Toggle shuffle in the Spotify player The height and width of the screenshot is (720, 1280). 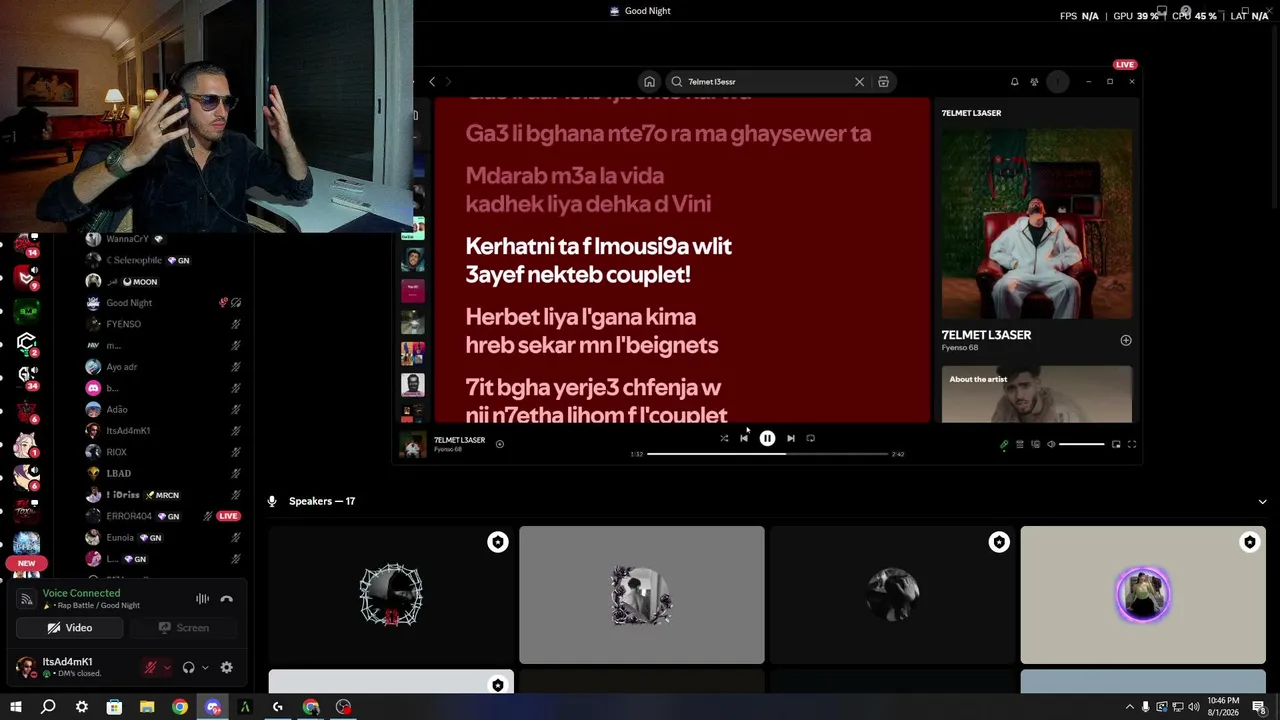pyautogui.click(x=724, y=438)
